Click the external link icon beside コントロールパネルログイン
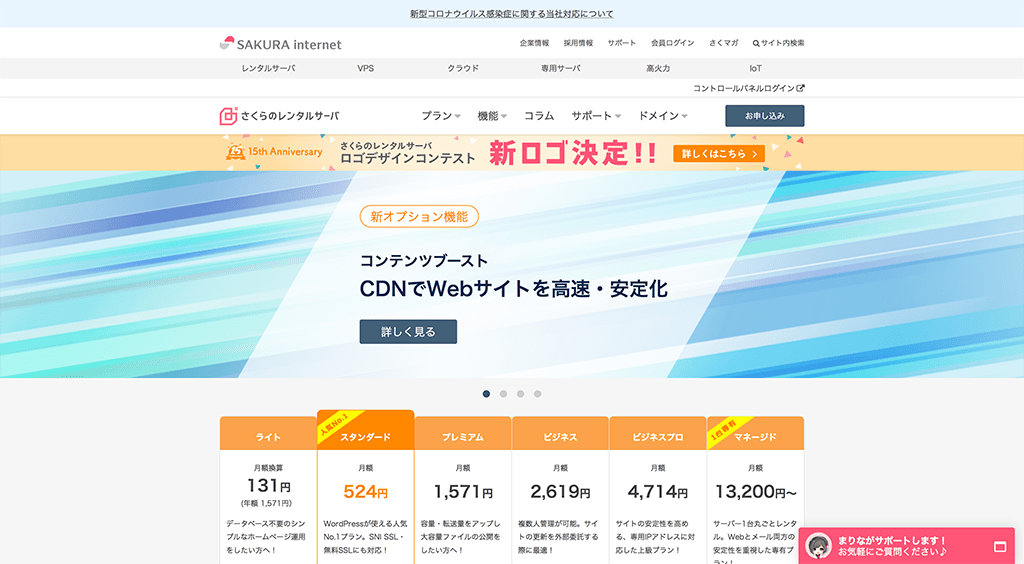The image size is (1024, 564). [801, 88]
